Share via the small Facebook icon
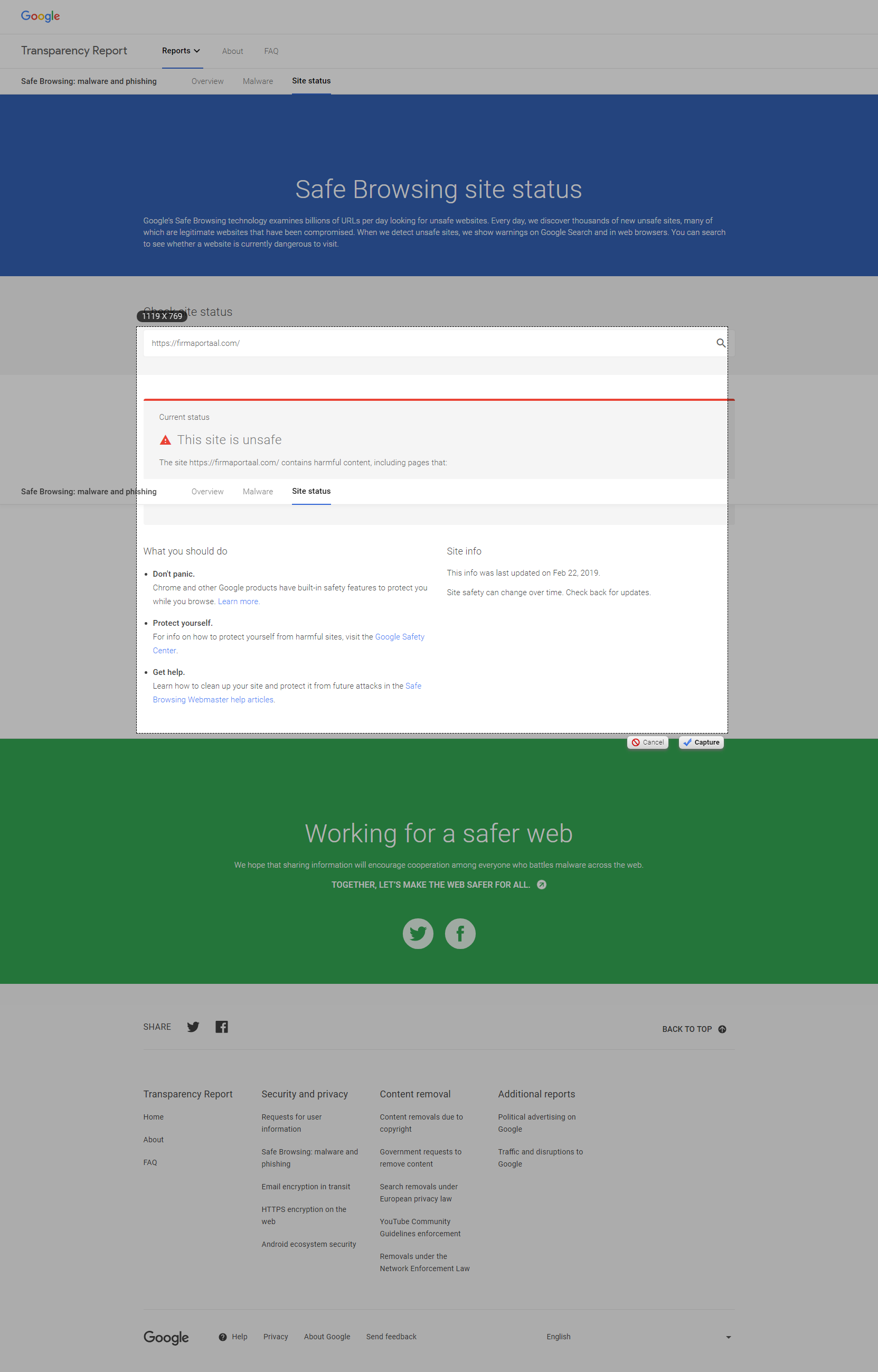Viewport: 878px width, 1372px height. (x=222, y=1027)
